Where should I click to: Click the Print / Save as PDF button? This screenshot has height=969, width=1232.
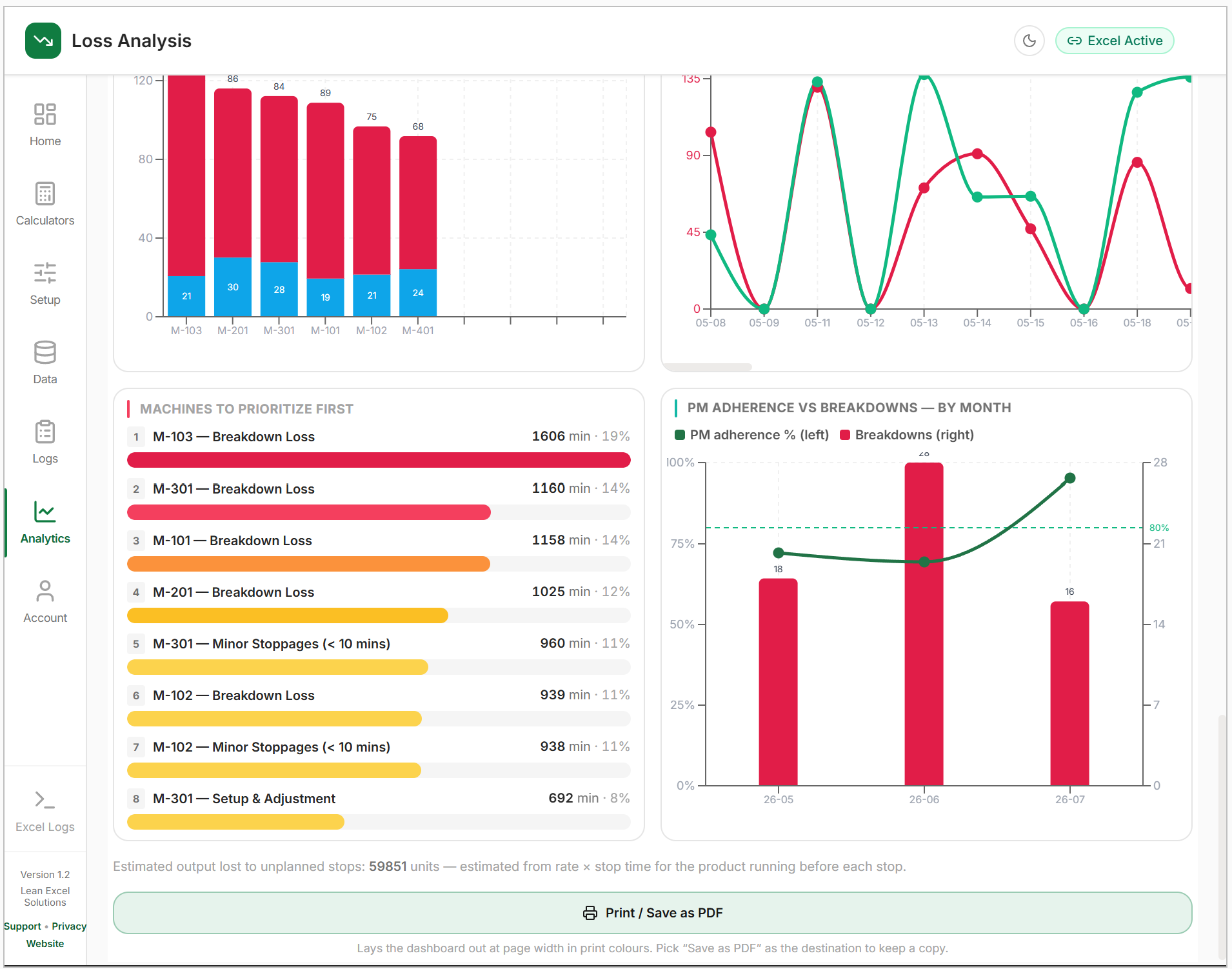[652, 913]
